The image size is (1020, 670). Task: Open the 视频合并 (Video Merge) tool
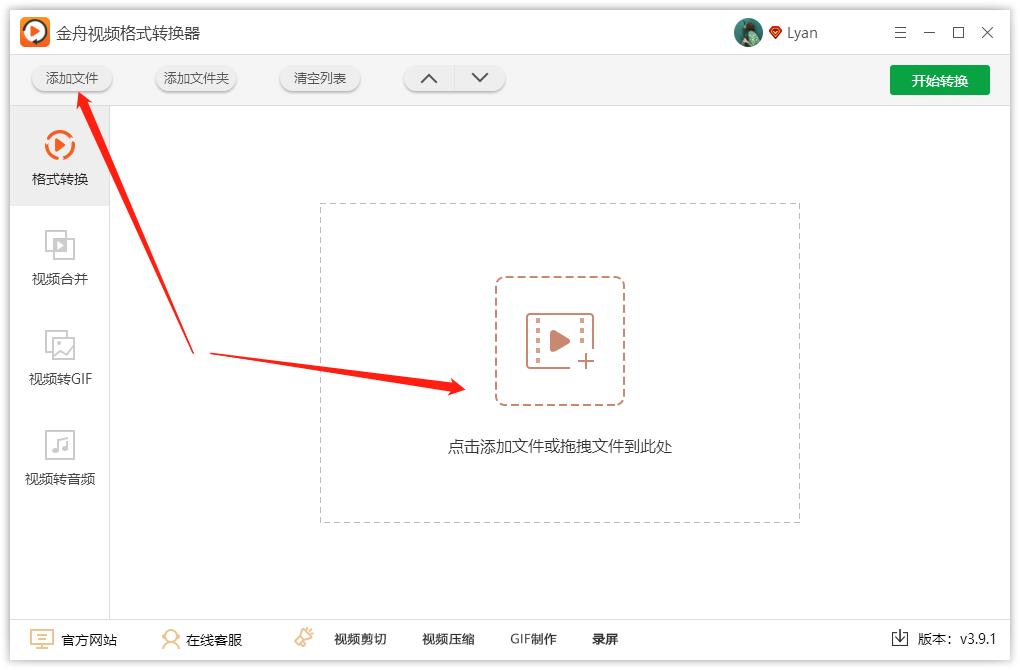pos(61,258)
